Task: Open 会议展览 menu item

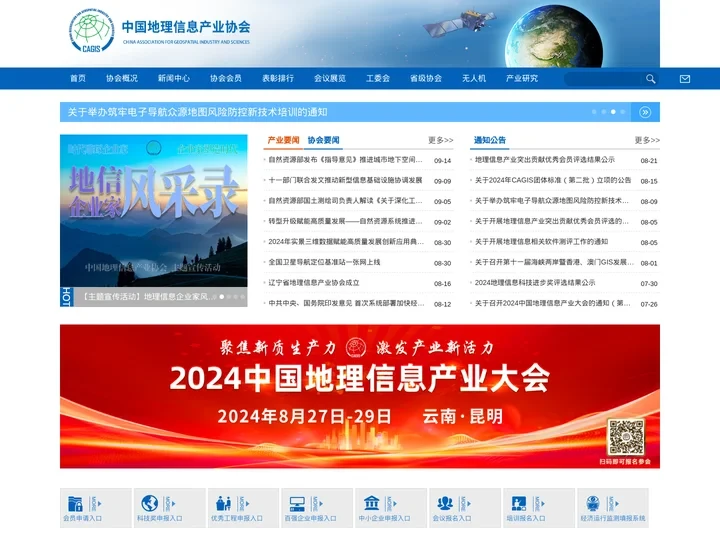Action: [x=330, y=79]
